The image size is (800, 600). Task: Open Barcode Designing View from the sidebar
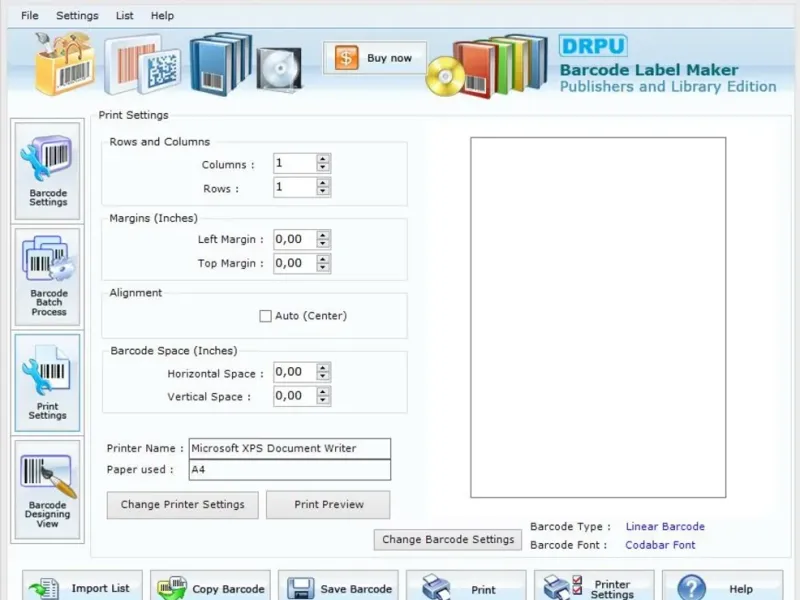pos(47,489)
